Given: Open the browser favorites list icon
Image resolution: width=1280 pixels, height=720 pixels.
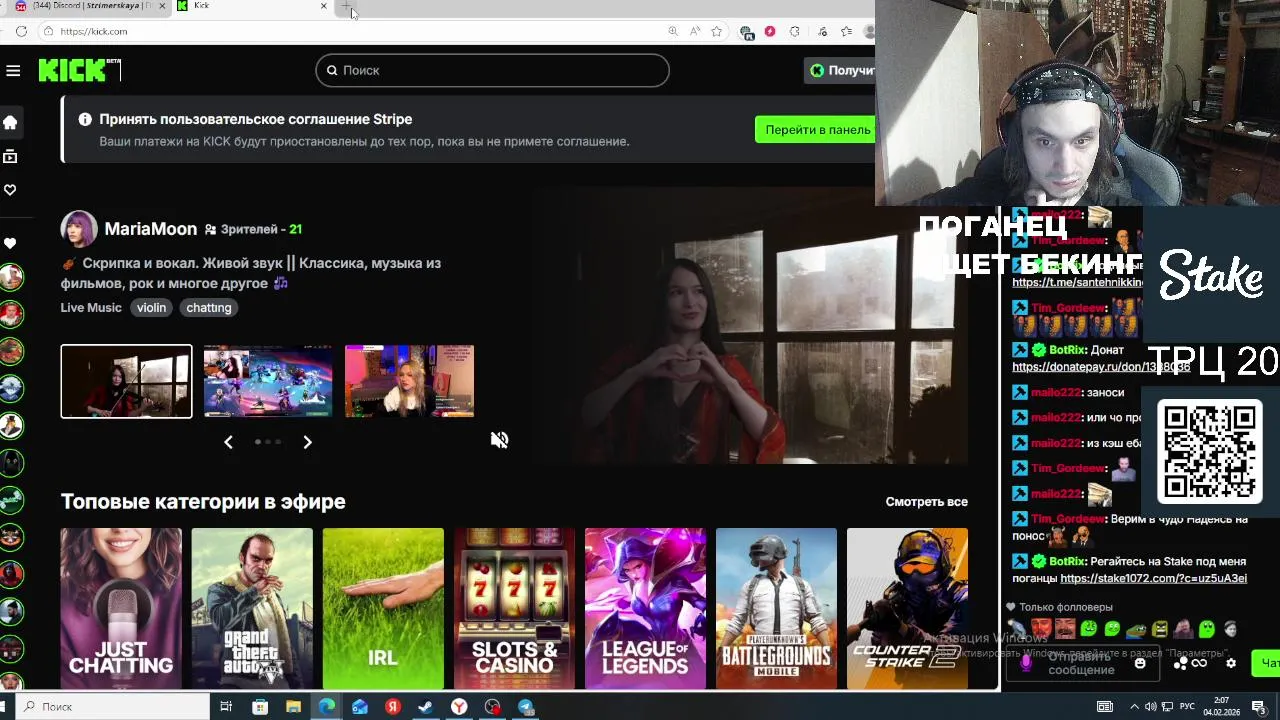Looking at the screenshot, I should click(x=846, y=31).
